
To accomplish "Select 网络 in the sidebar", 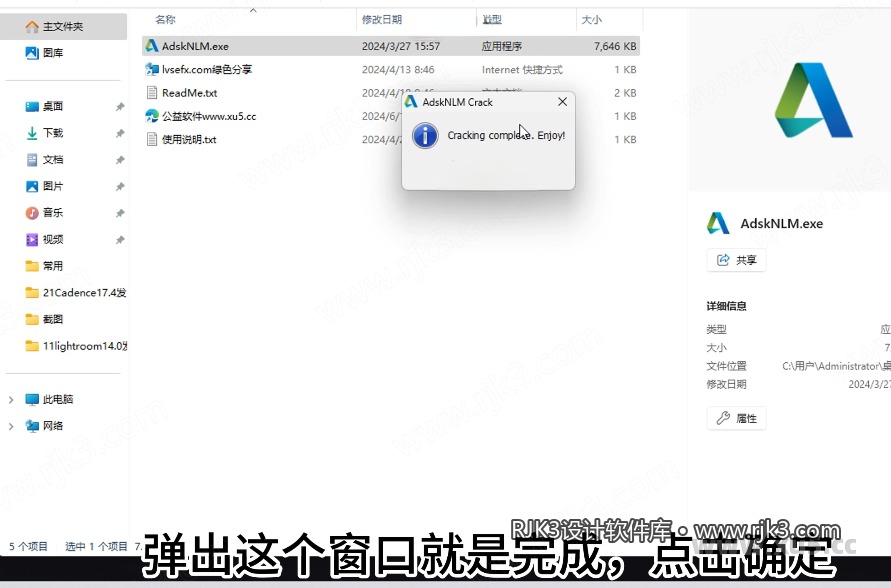I will [52, 426].
